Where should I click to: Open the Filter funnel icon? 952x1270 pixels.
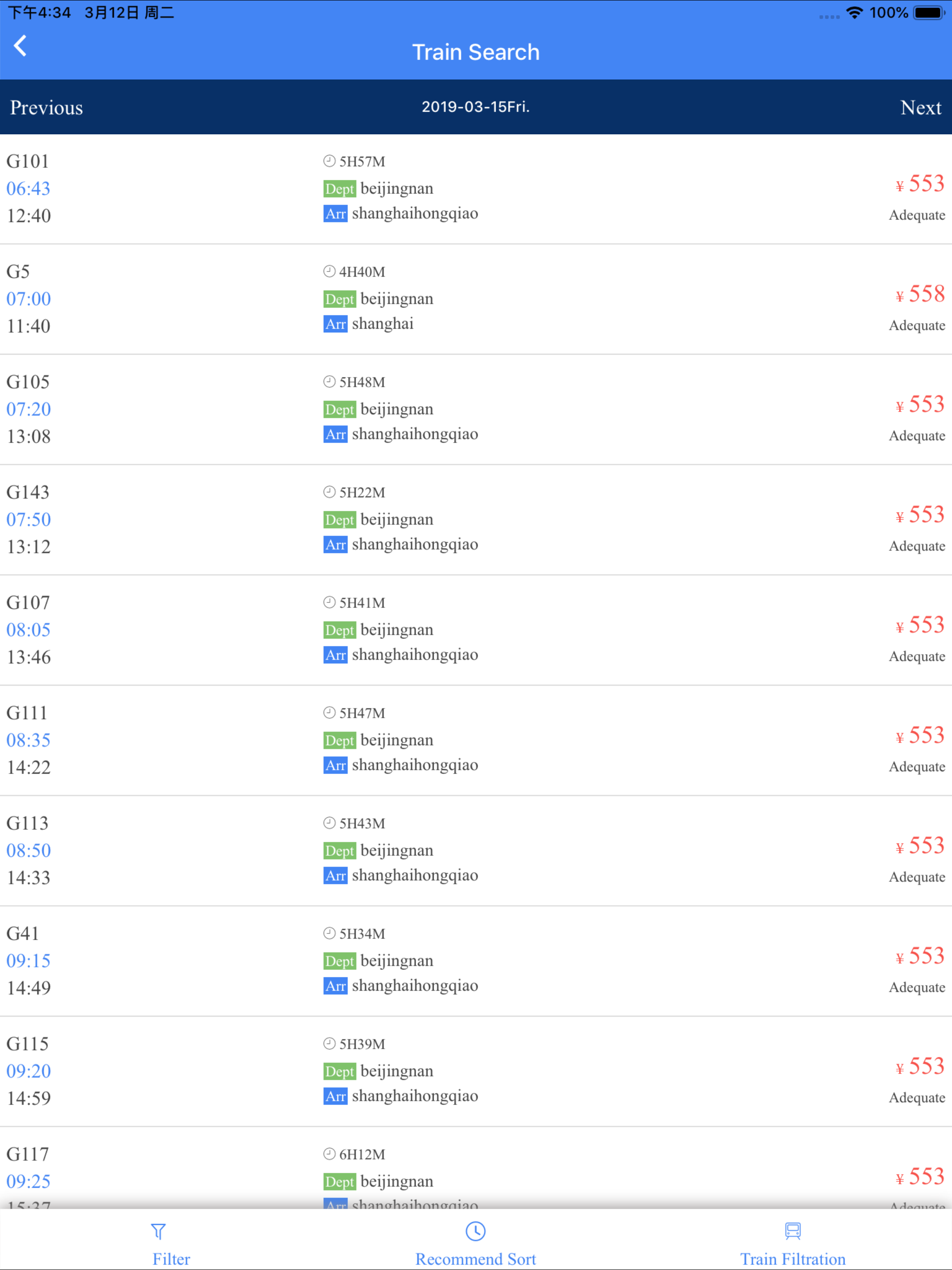158,1231
